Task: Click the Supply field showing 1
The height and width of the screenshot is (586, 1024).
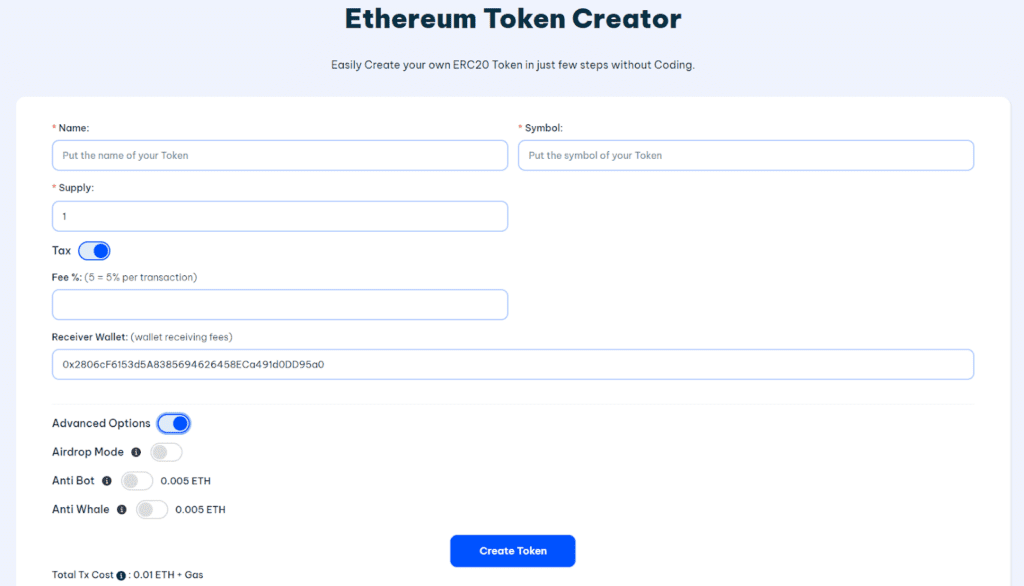Action: tap(280, 216)
